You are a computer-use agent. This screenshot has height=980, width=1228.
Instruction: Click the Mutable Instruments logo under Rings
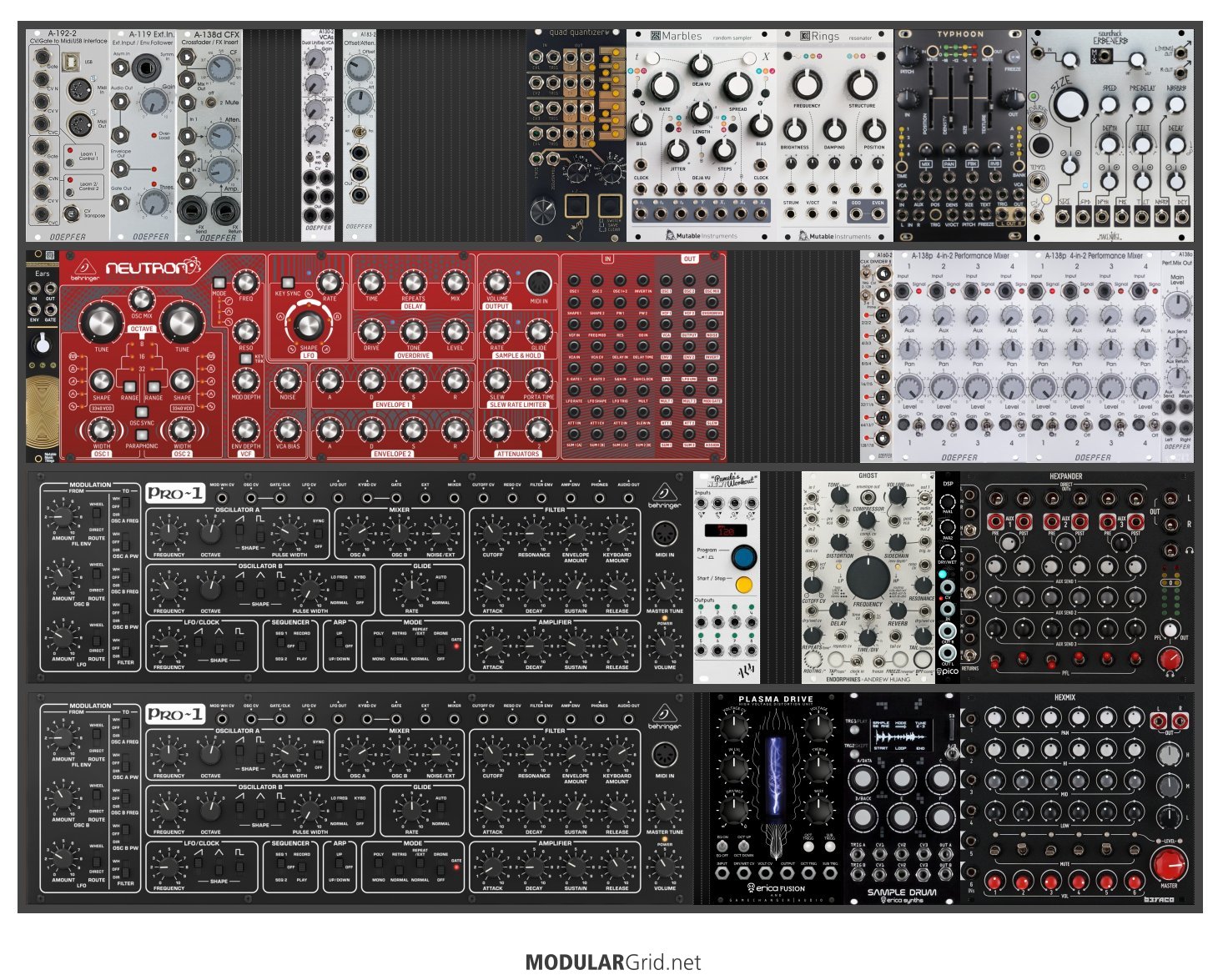[836, 236]
